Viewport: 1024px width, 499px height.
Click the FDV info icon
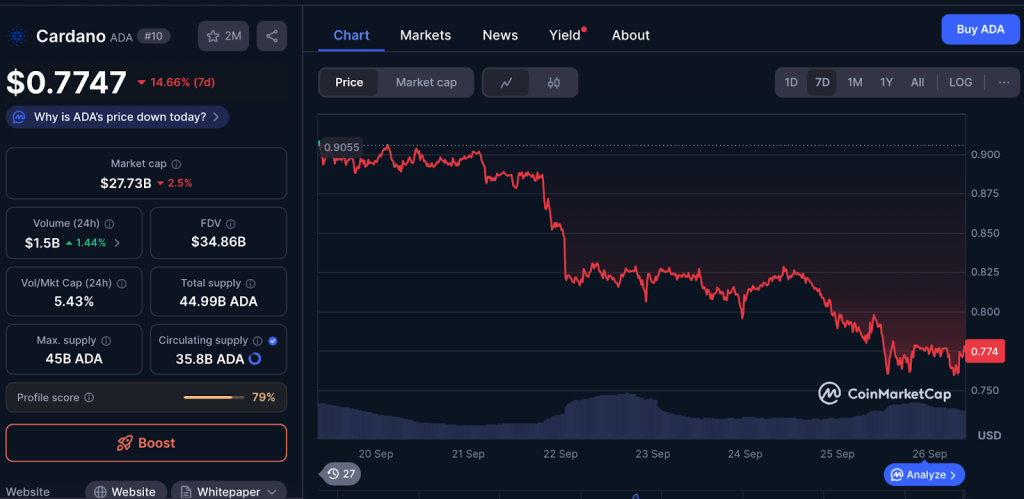231,223
